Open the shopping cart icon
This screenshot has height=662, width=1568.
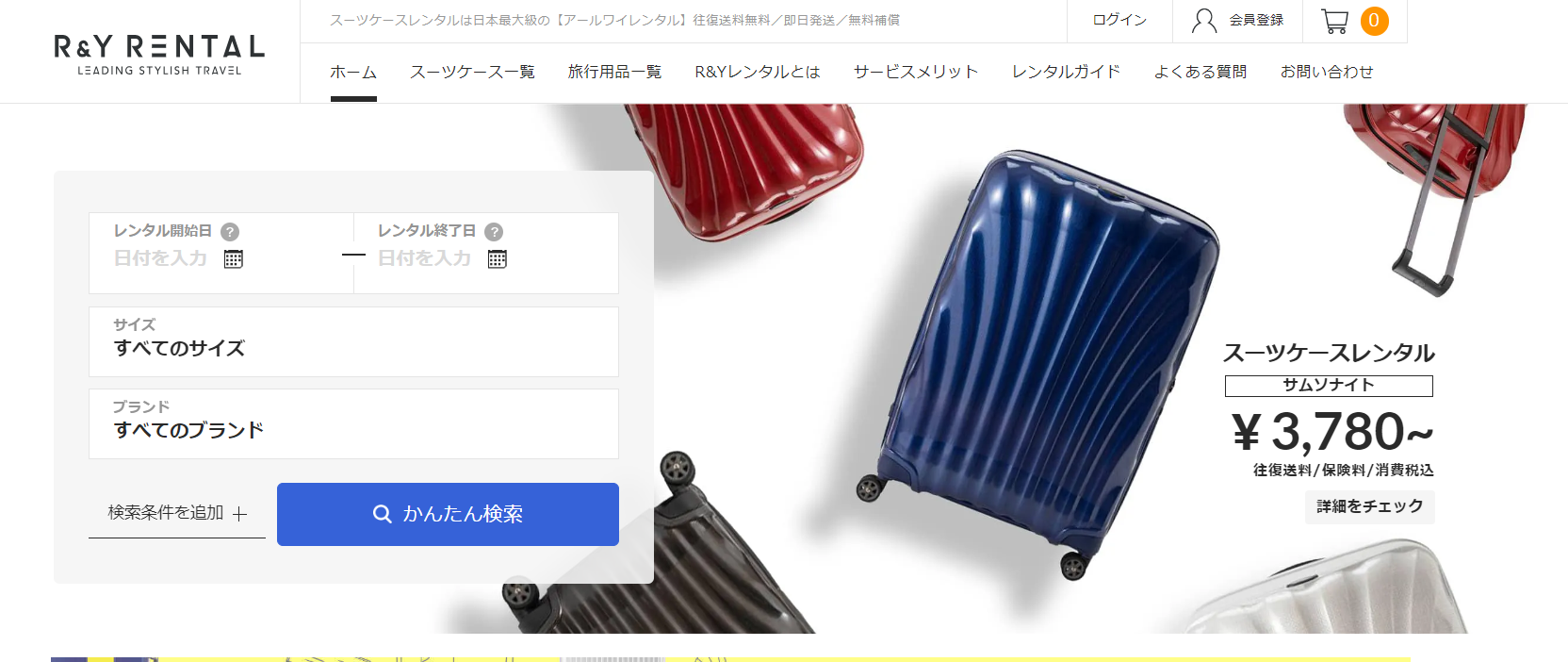(x=1334, y=21)
